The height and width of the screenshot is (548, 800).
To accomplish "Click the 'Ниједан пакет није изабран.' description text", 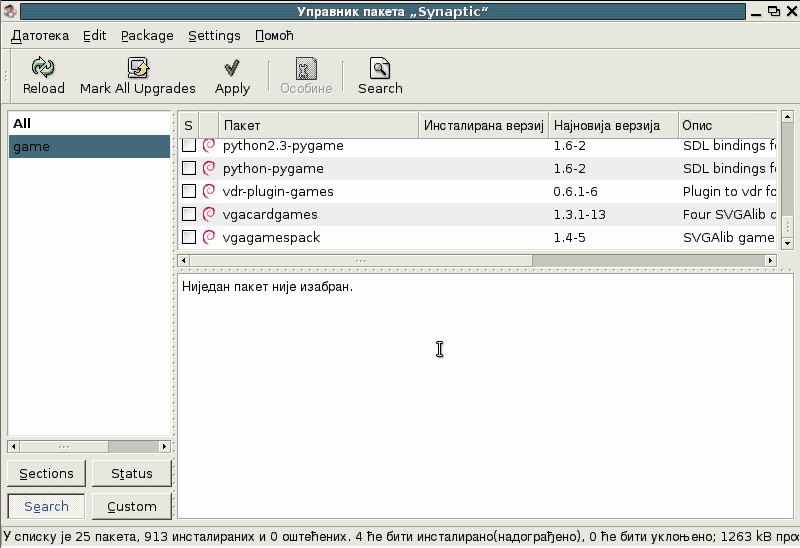I will 267,287.
